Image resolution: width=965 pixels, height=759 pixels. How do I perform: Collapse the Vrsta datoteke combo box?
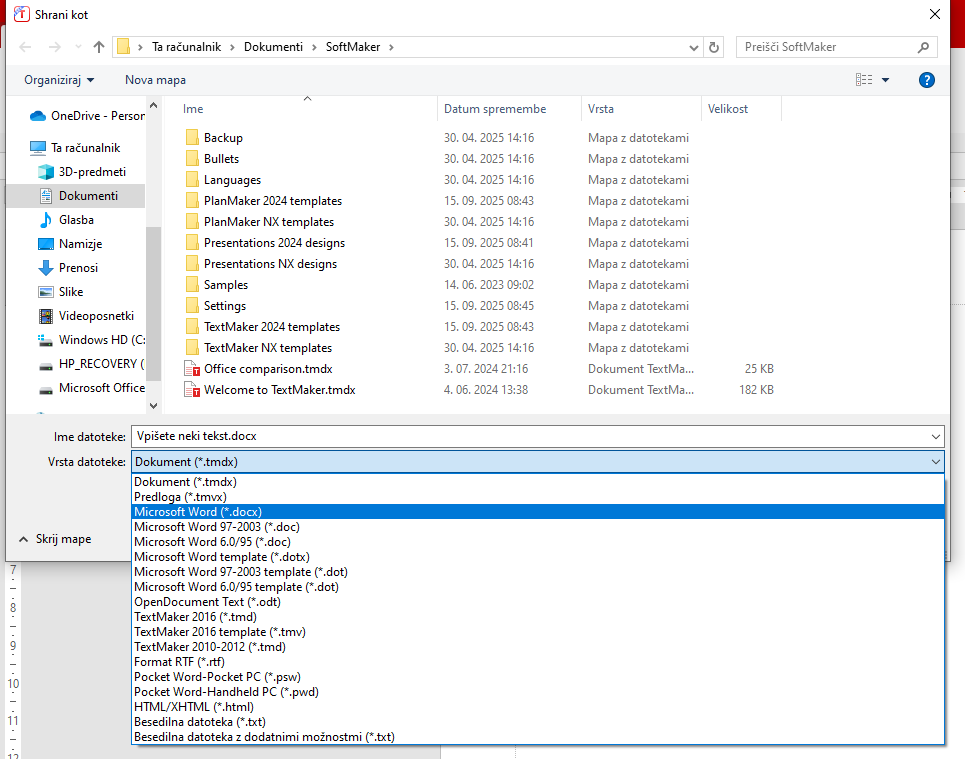click(x=935, y=462)
